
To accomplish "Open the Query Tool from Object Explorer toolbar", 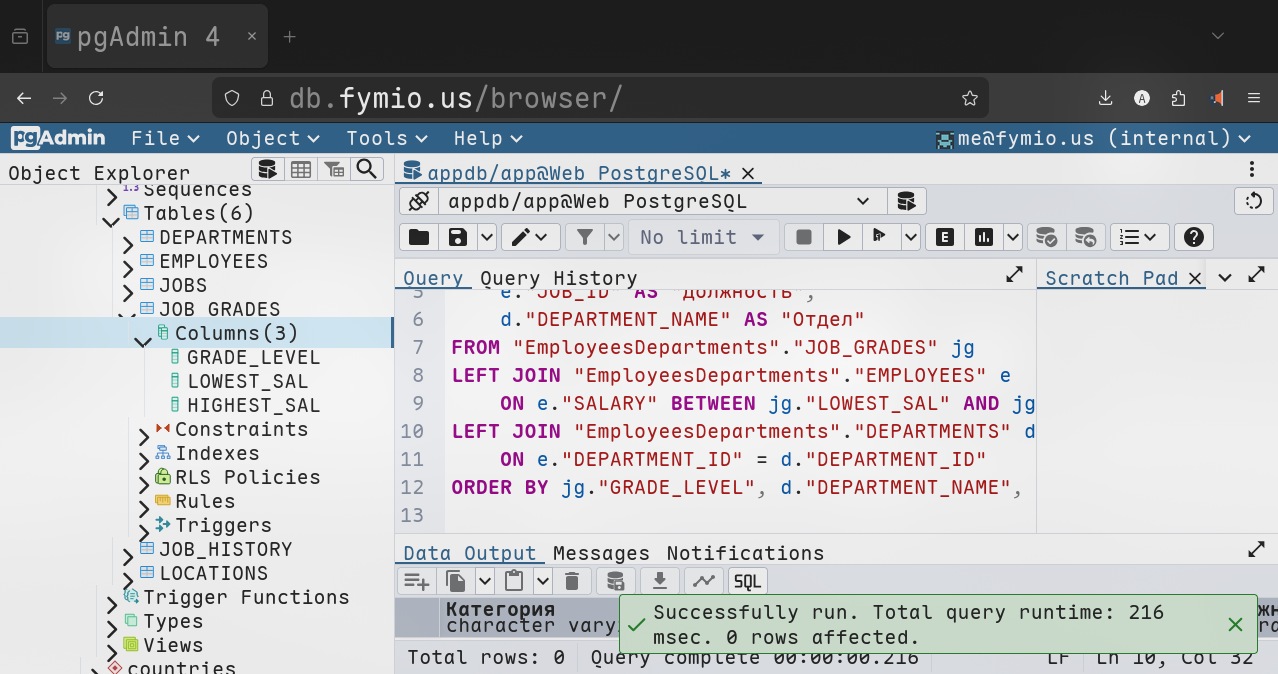I will (x=266, y=169).
